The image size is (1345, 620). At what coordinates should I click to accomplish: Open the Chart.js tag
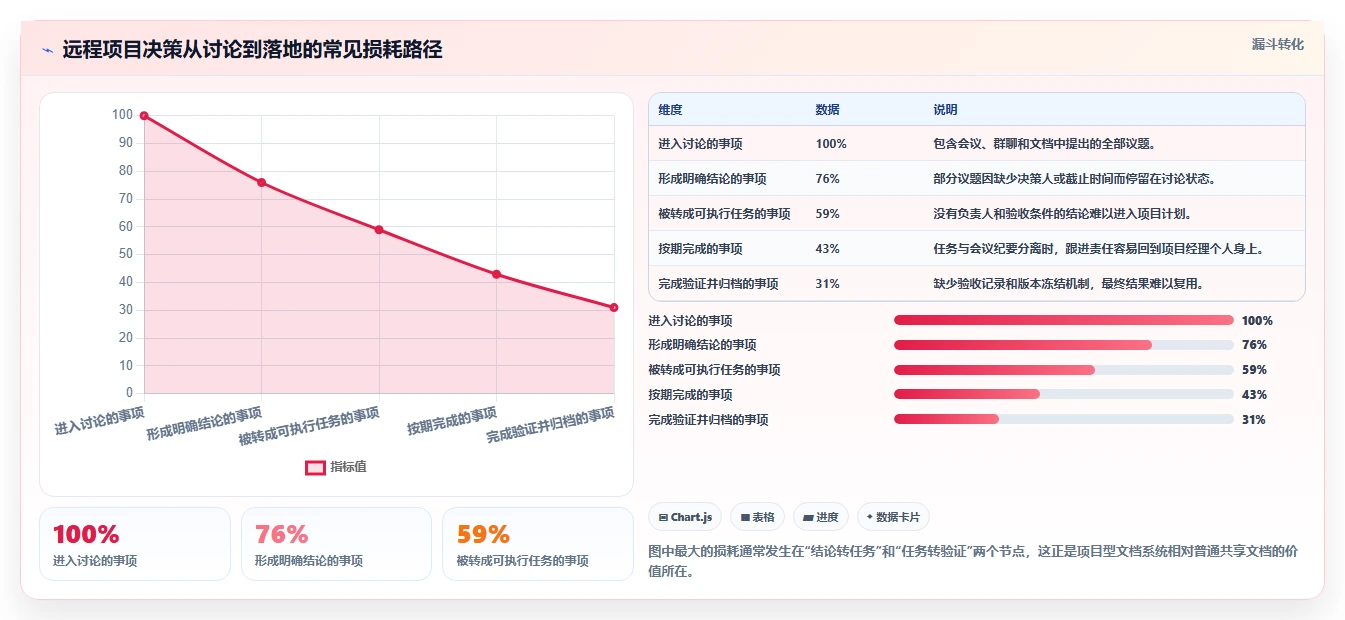click(x=685, y=517)
